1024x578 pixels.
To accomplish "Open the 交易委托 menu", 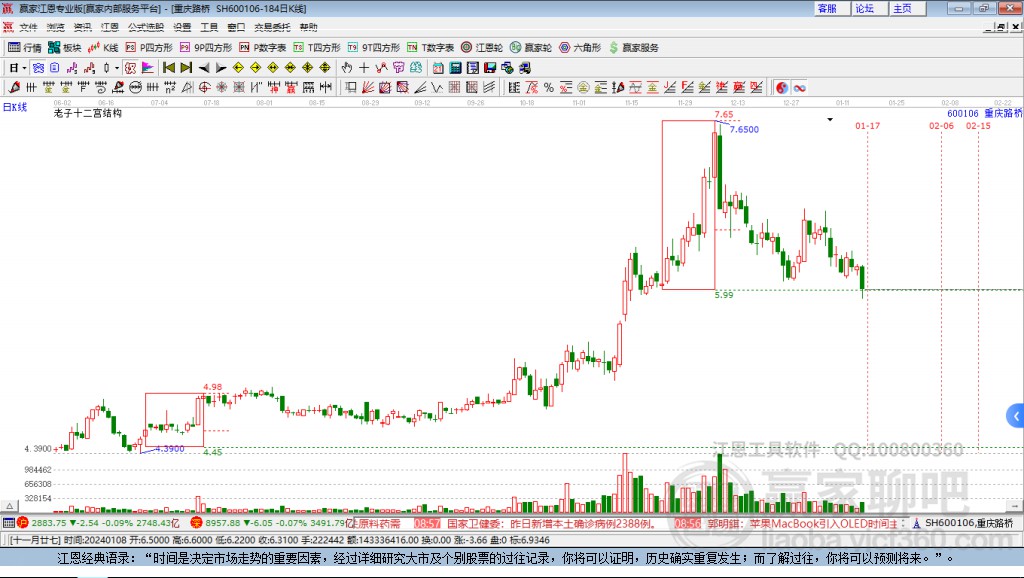I will (272, 27).
